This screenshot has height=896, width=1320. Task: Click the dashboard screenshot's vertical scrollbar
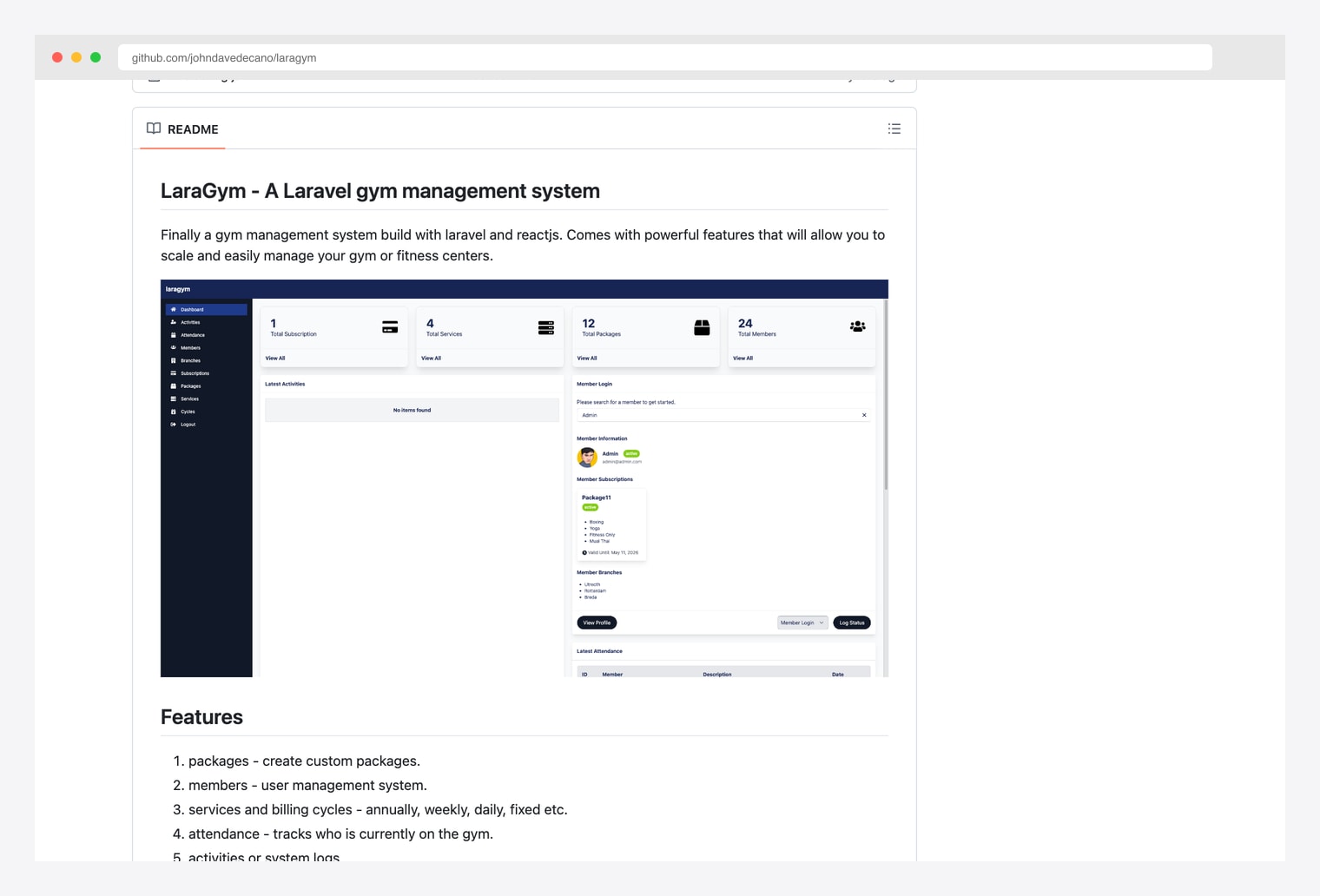coord(886,395)
